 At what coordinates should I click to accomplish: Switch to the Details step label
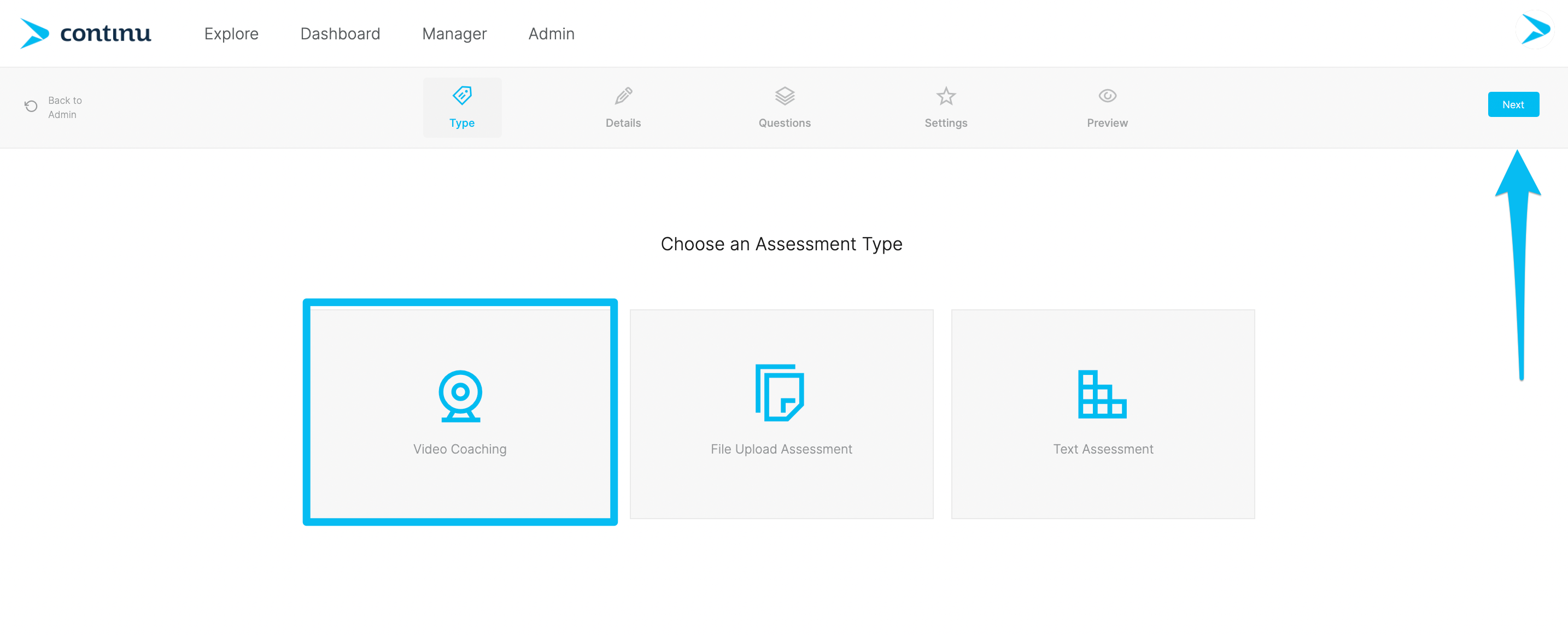623,123
